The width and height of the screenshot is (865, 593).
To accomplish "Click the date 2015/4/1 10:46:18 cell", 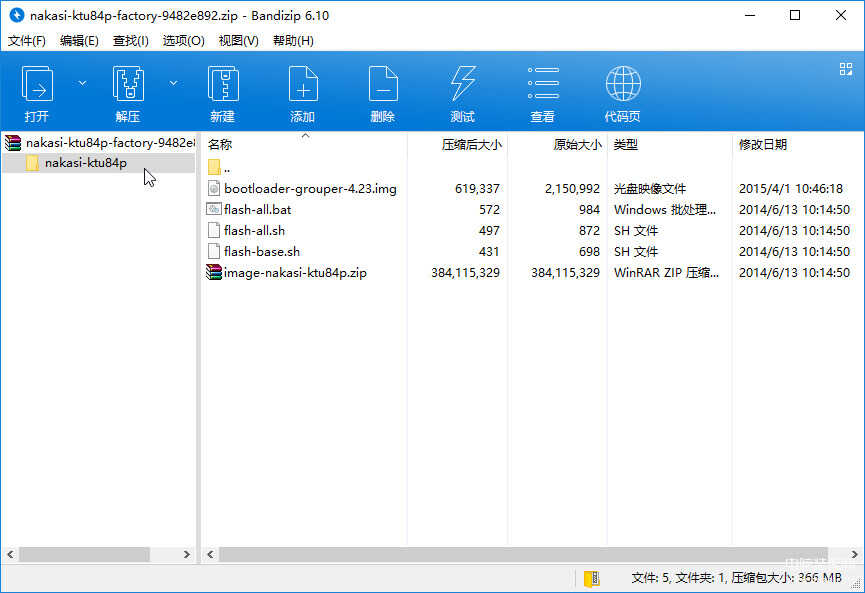I will pos(791,189).
